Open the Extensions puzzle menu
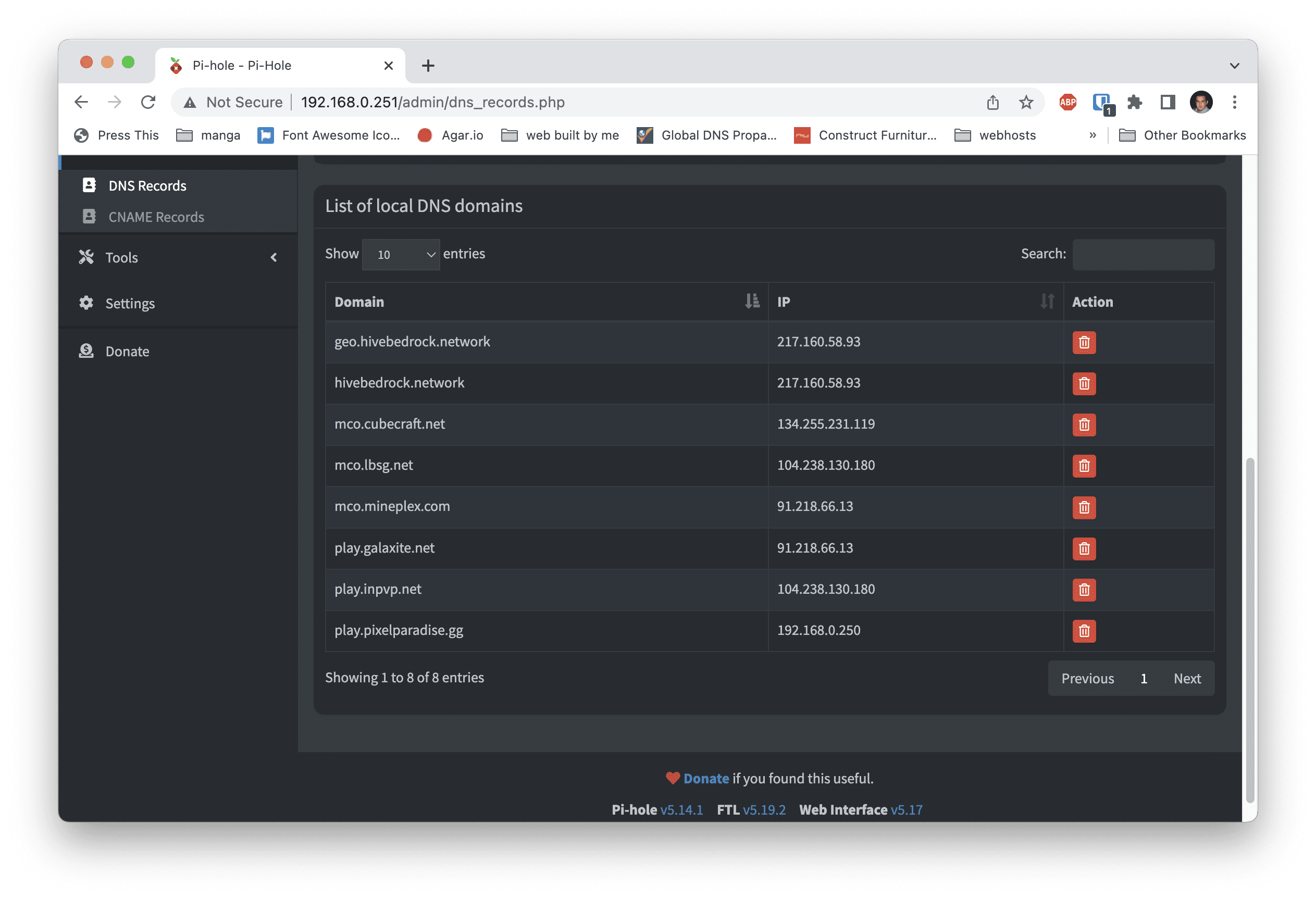The height and width of the screenshot is (899, 1316). tap(1135, 103)
